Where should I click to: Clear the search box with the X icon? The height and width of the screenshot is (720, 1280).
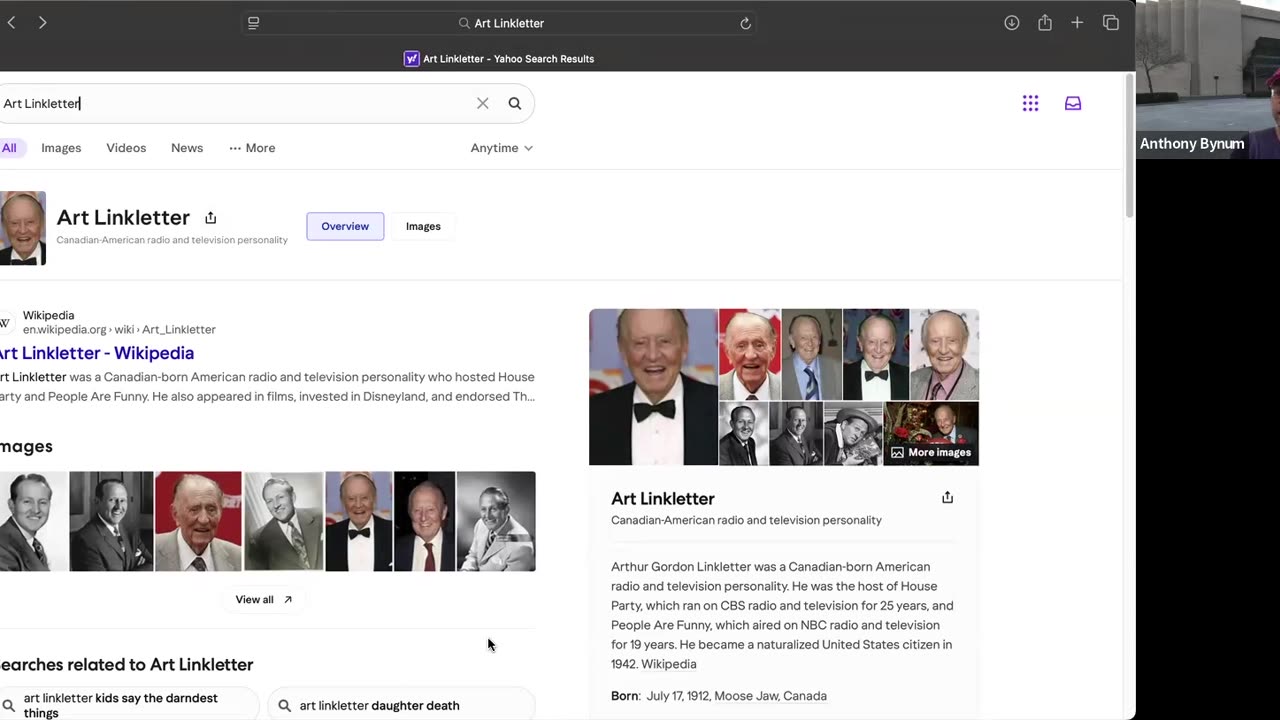pyautogui.click(x=483, y=103)
